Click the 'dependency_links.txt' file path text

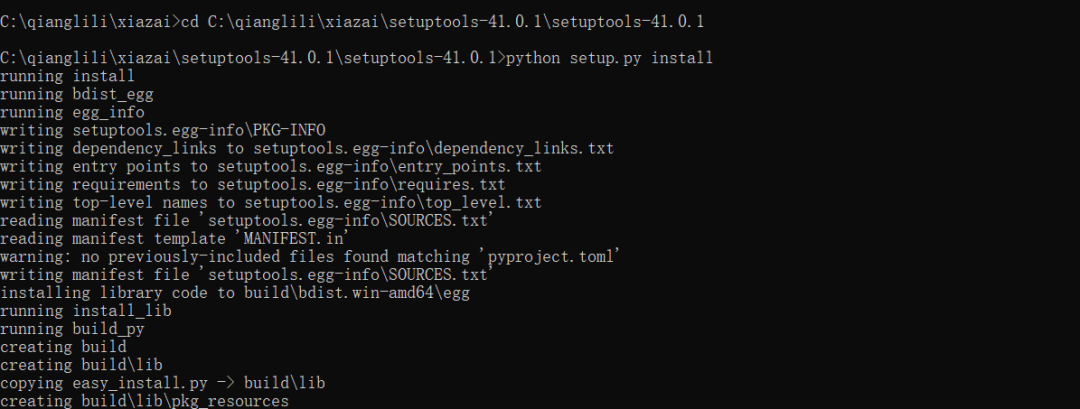(524, 148)
